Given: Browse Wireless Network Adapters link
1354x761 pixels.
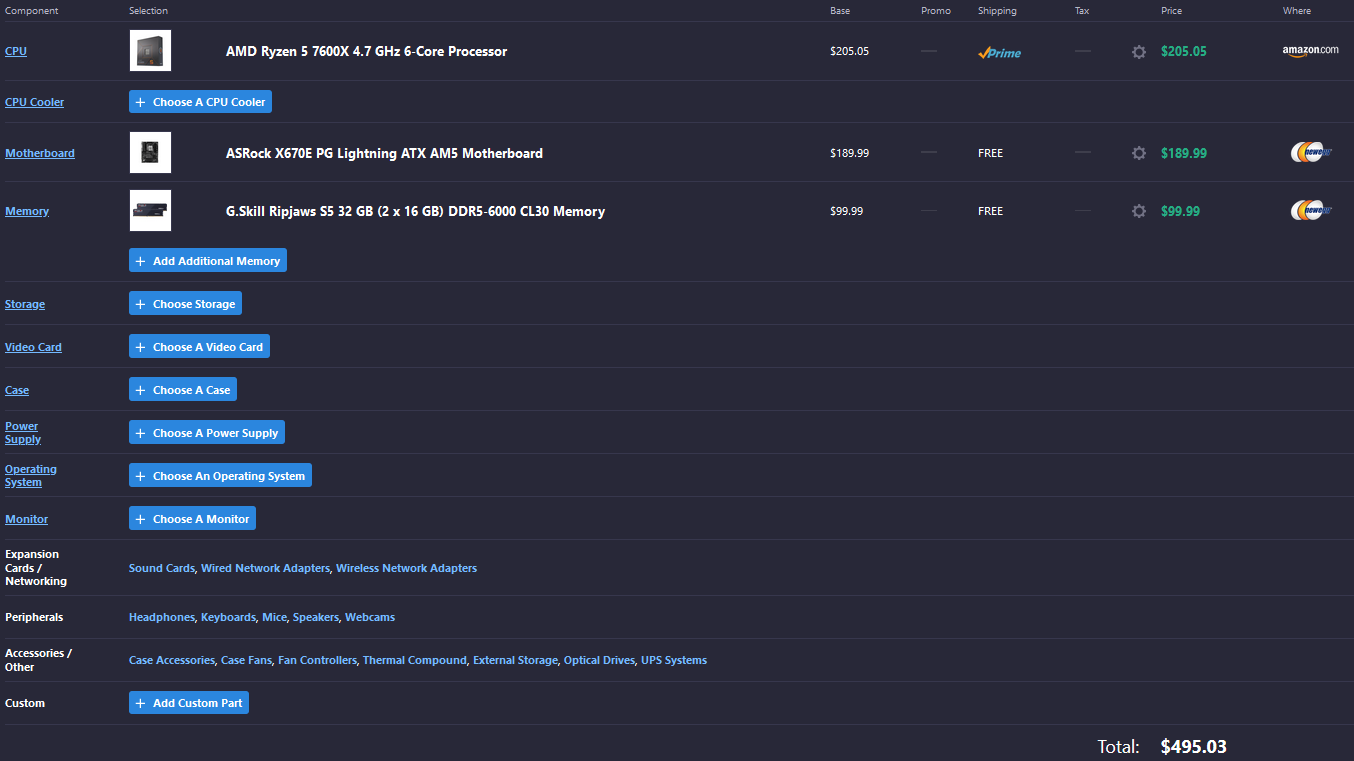Looking at the screenshot, I should 406,568.
